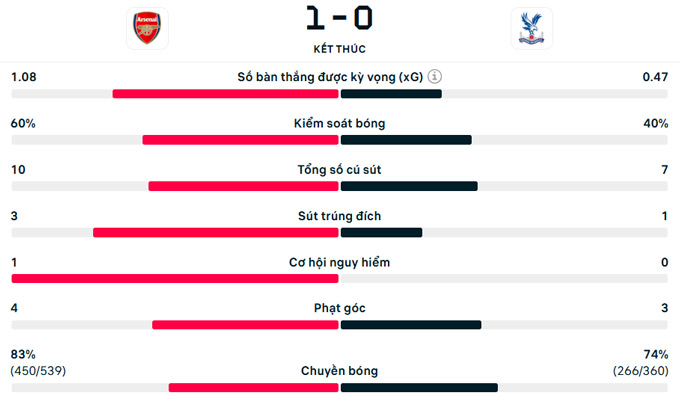Screen dimensions: 680x403
Task: Click the Chuyền bóng stat label
Action: 340,371
